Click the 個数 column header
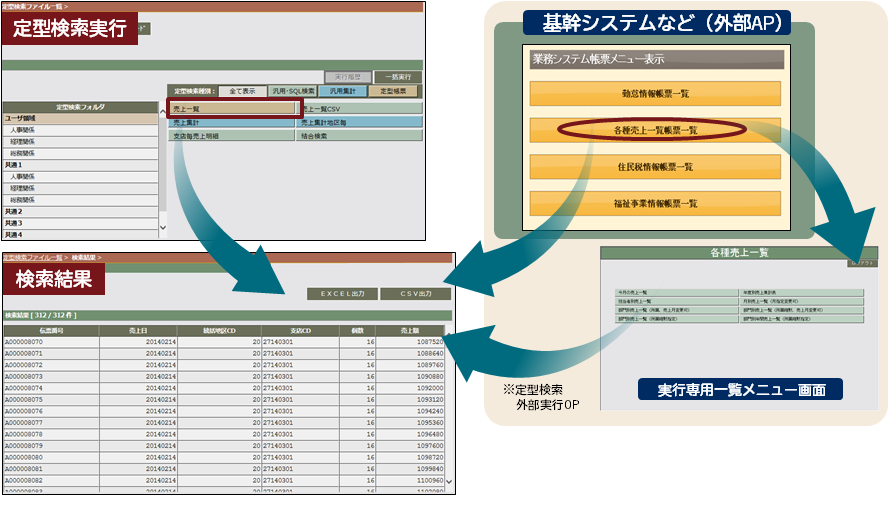Viewport: 890px width, 511px height. click(358, 330)
